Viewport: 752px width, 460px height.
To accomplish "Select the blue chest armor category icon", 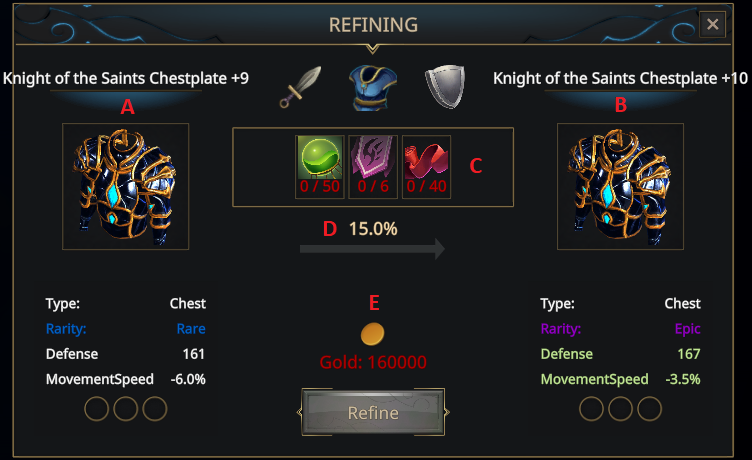I will coord(371,88).
